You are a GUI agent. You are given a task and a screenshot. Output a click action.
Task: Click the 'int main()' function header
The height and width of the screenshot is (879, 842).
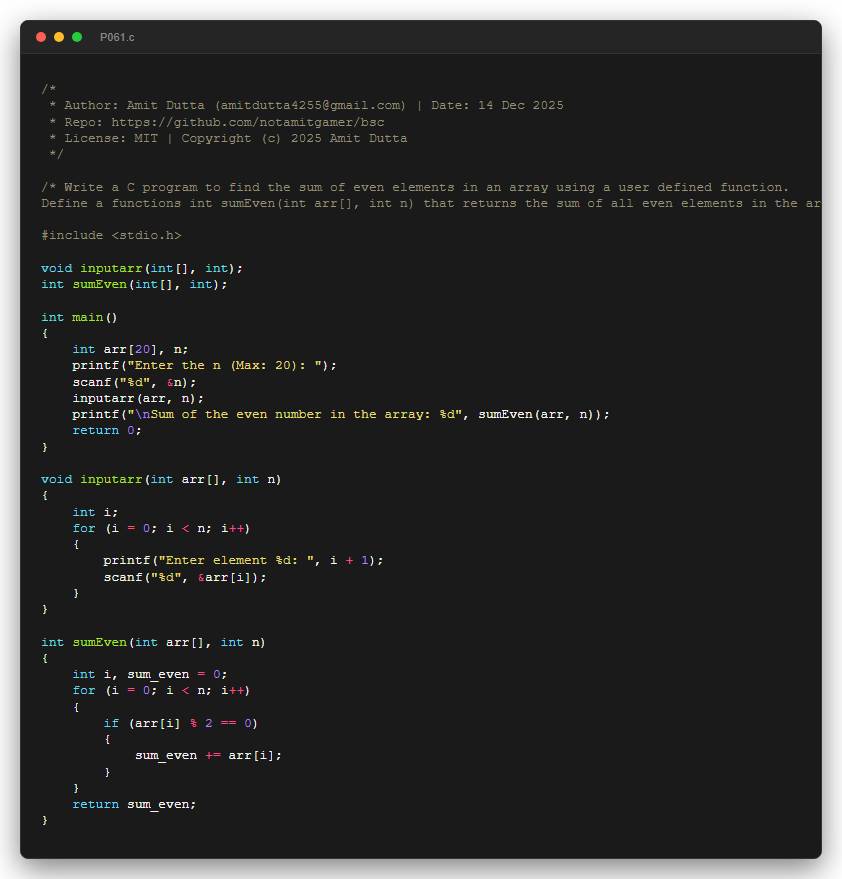click(79, 317)
